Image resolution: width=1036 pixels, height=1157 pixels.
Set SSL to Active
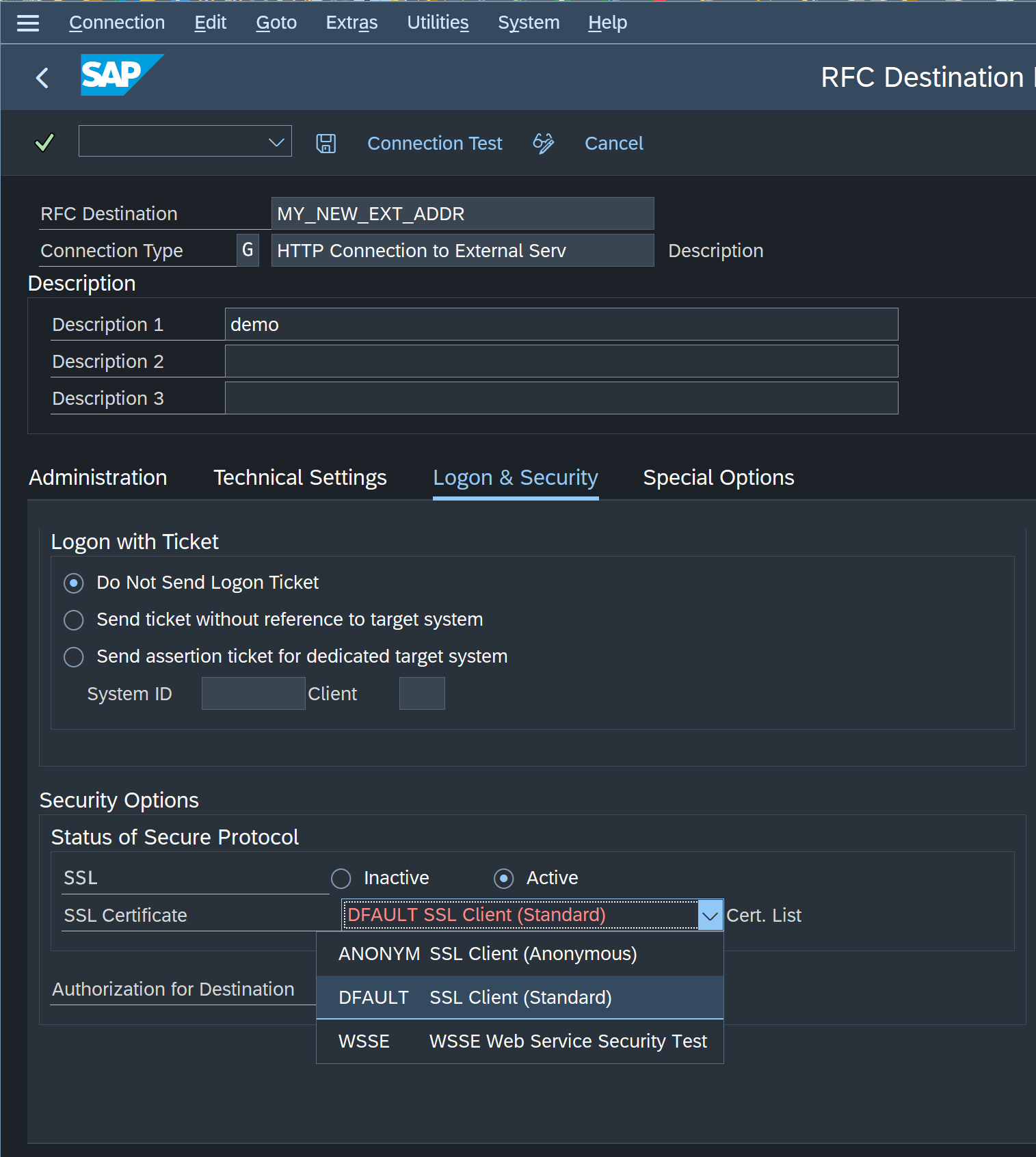point(504,879)
